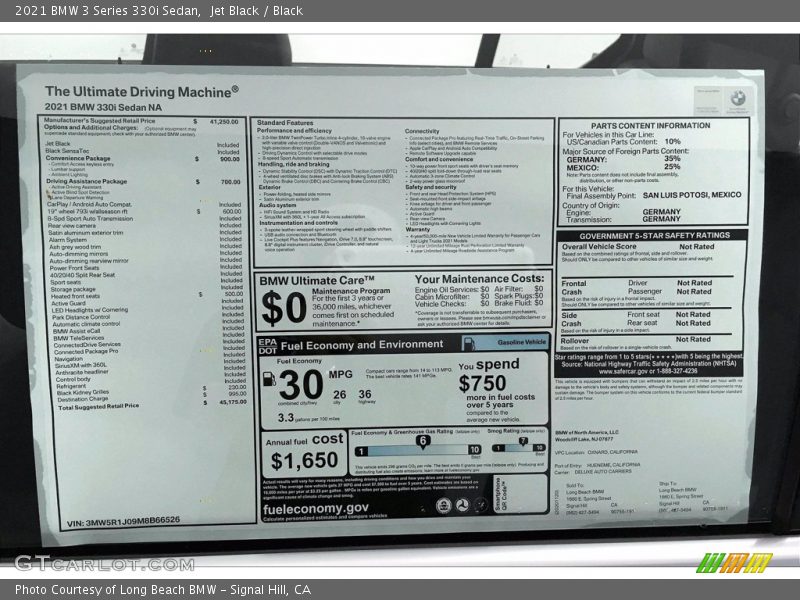The height and width of the screenshot is (600, 800).
Task: Open the fueleconomy.gov link
Action: click(316, 508)
